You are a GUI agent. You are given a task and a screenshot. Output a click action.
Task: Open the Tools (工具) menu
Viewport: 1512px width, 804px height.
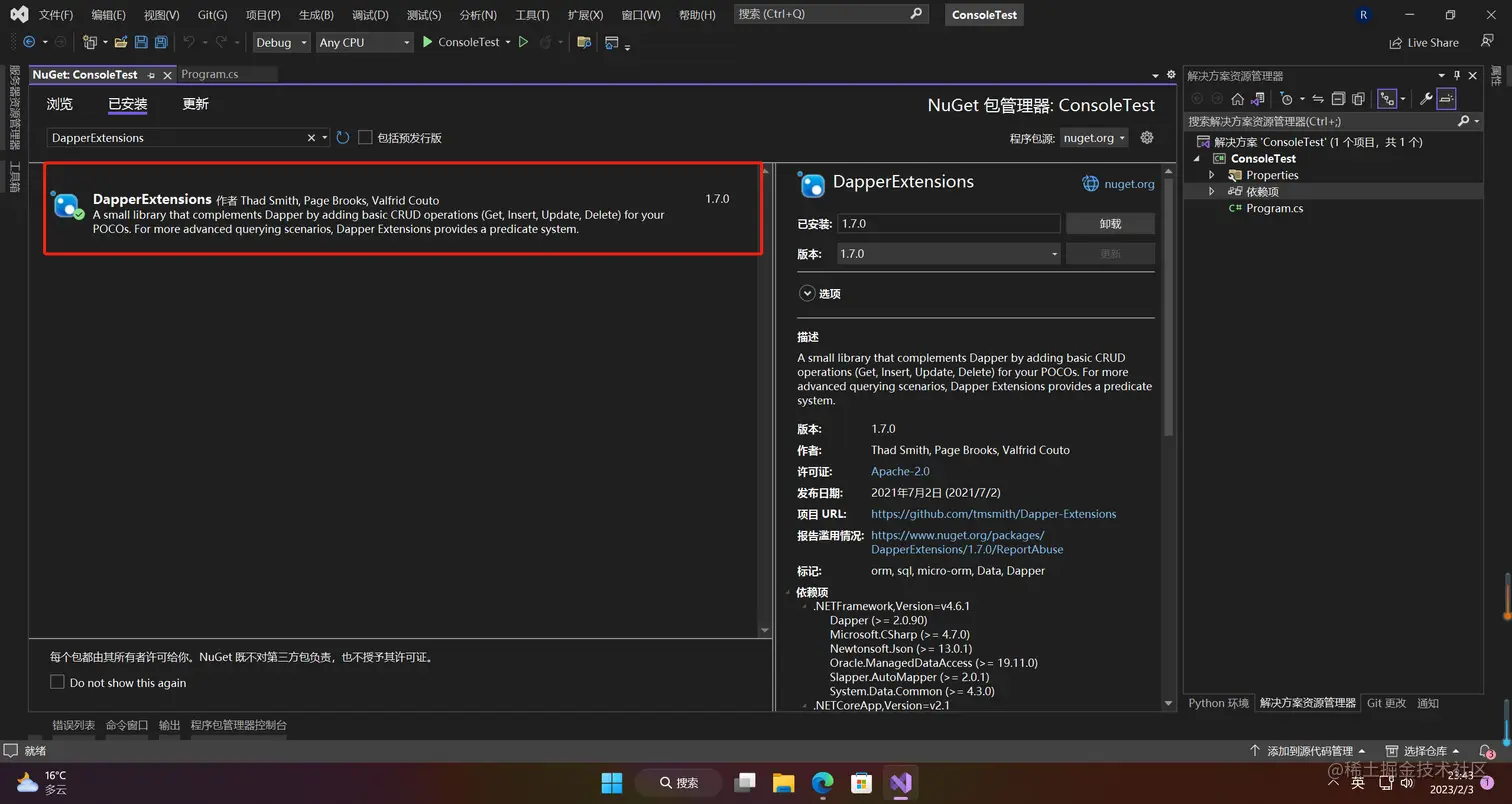[x=532, y=14]
